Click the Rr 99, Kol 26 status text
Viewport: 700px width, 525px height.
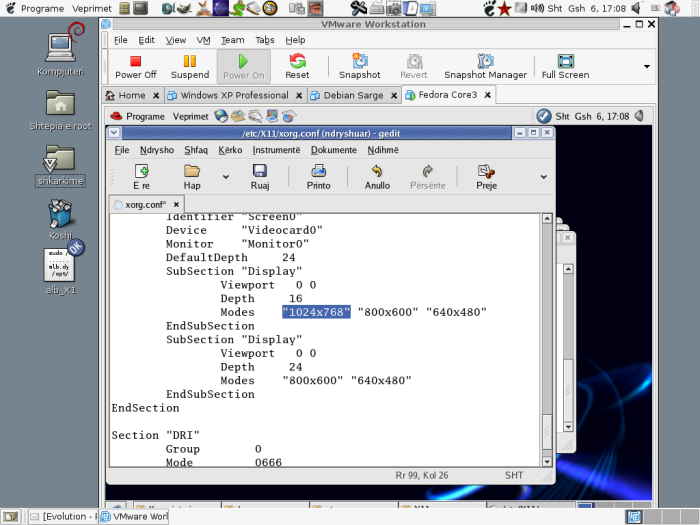pyautogui.click(x=422, y=475)
